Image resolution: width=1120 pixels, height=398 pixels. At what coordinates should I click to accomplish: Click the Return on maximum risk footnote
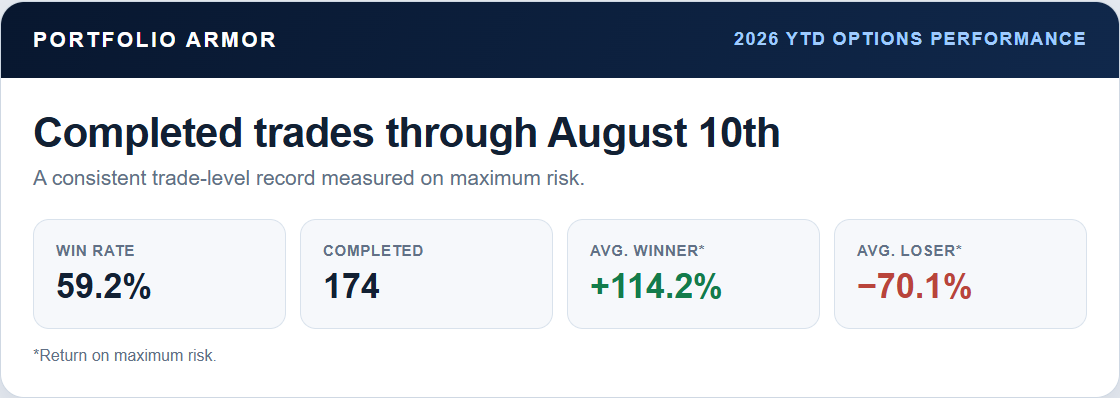point(125,355)
